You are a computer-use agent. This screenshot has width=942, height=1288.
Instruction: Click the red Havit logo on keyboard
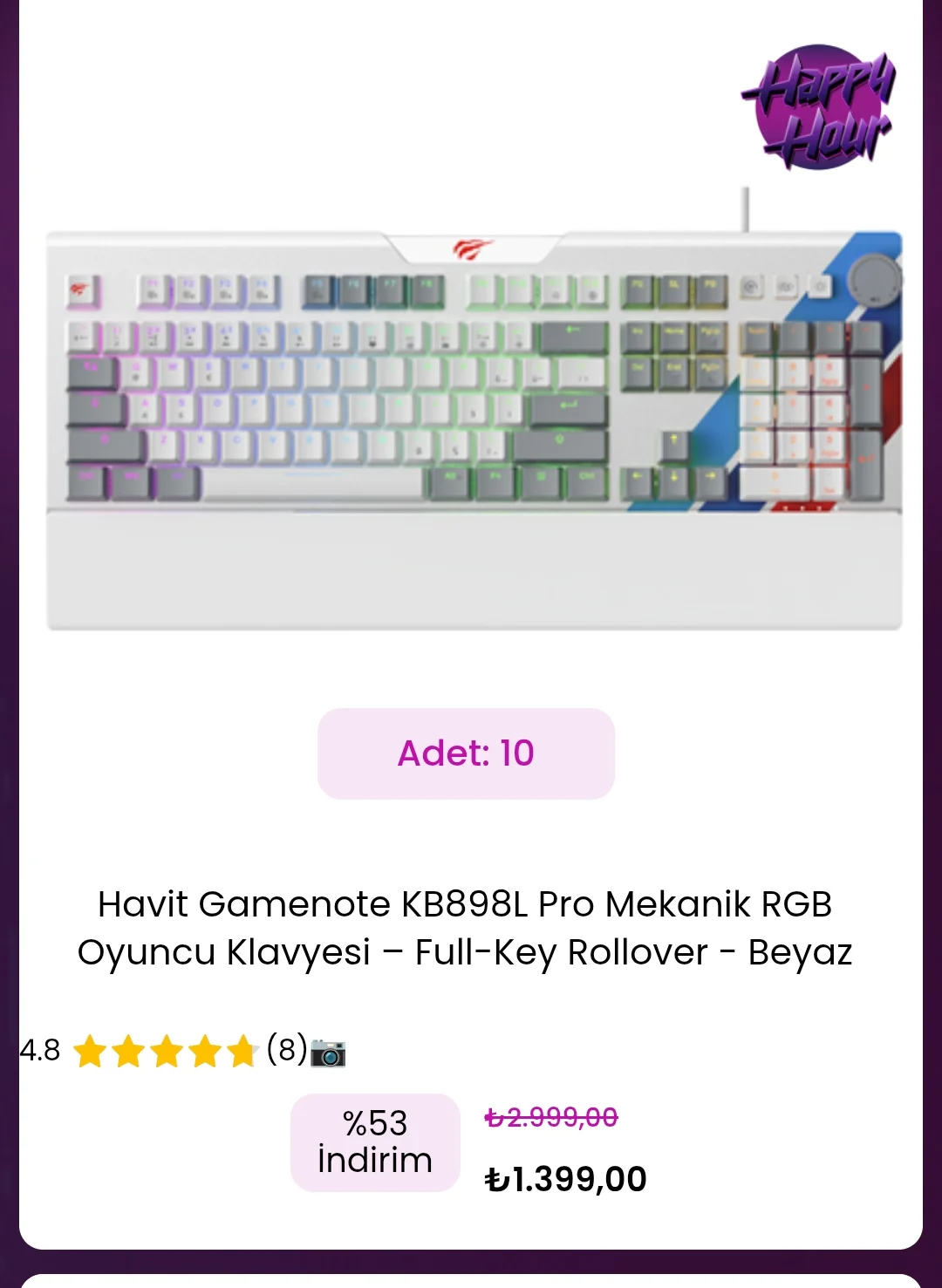(x=473, y=249)
